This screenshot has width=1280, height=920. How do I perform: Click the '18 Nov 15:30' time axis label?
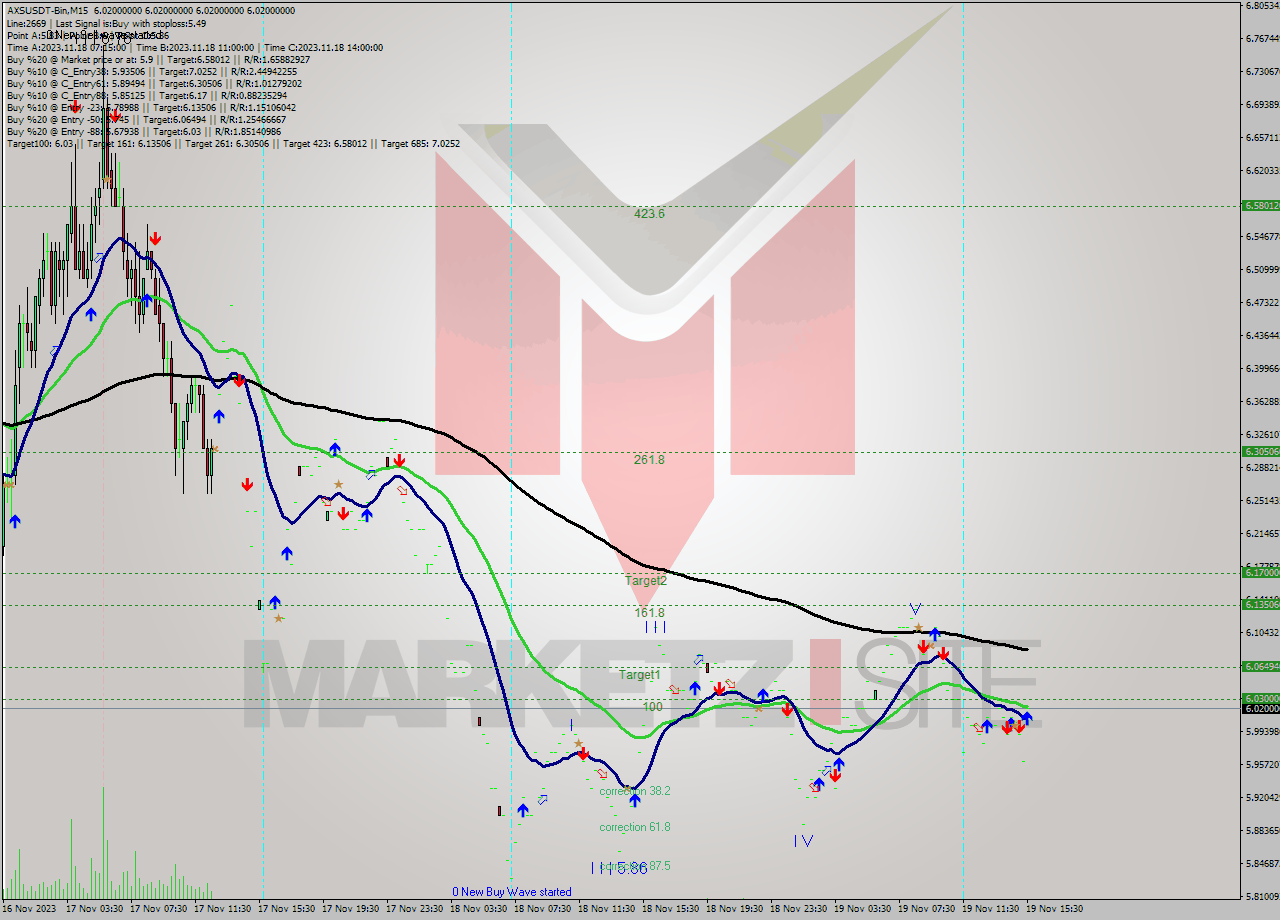click(x=670, y=909)
